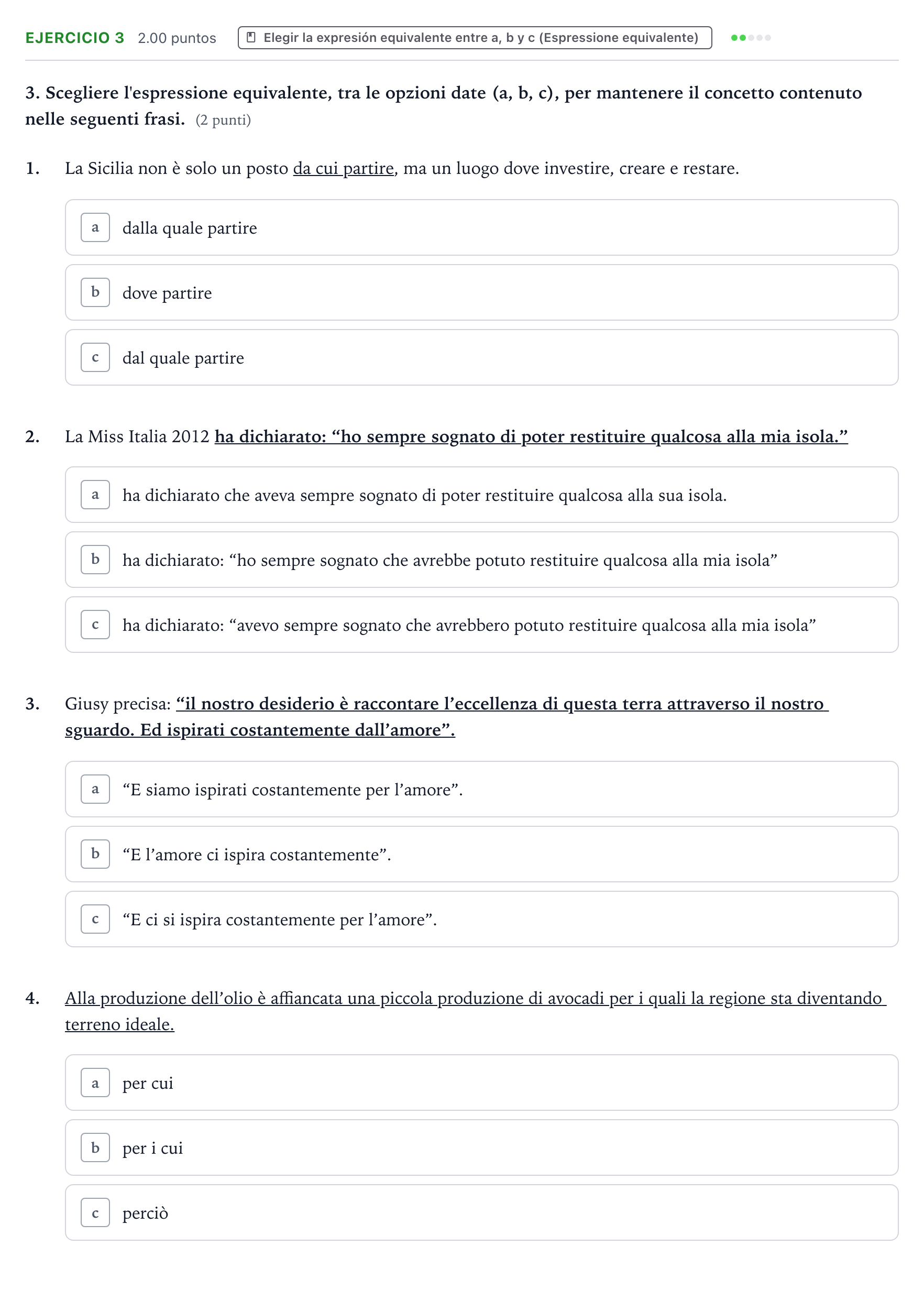924x1290 pixels.
Task: Select option b 'dove partire'
Action: pos(481,292)
